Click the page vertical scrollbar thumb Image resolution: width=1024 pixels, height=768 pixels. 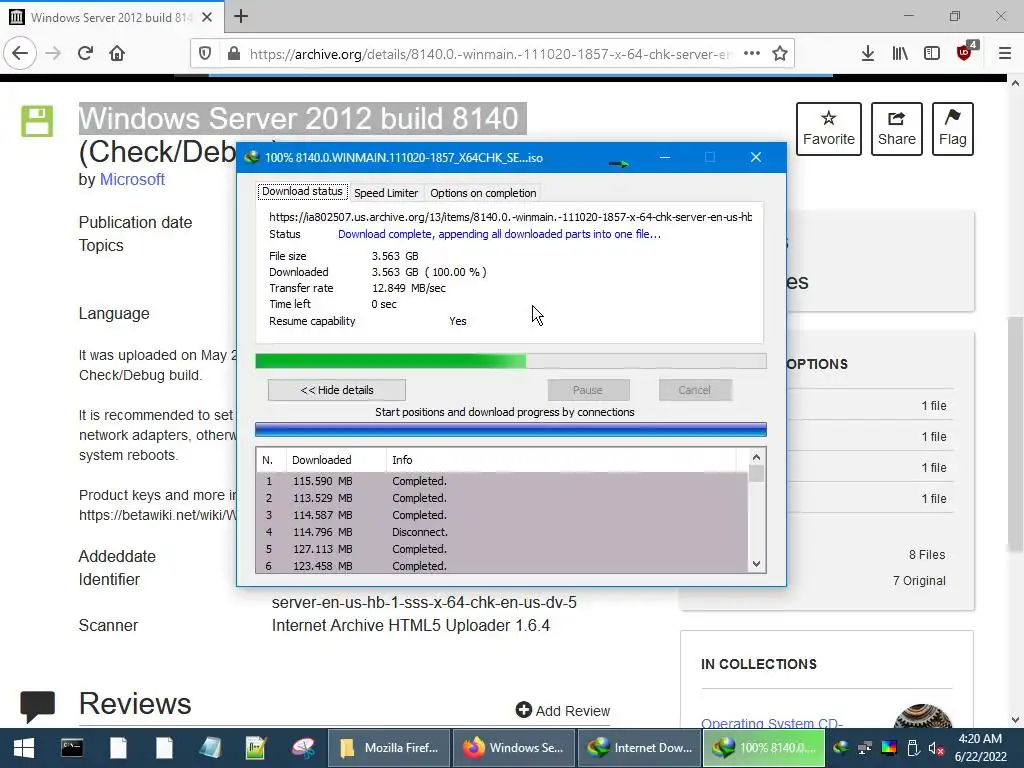click(x=1014, y=434)
